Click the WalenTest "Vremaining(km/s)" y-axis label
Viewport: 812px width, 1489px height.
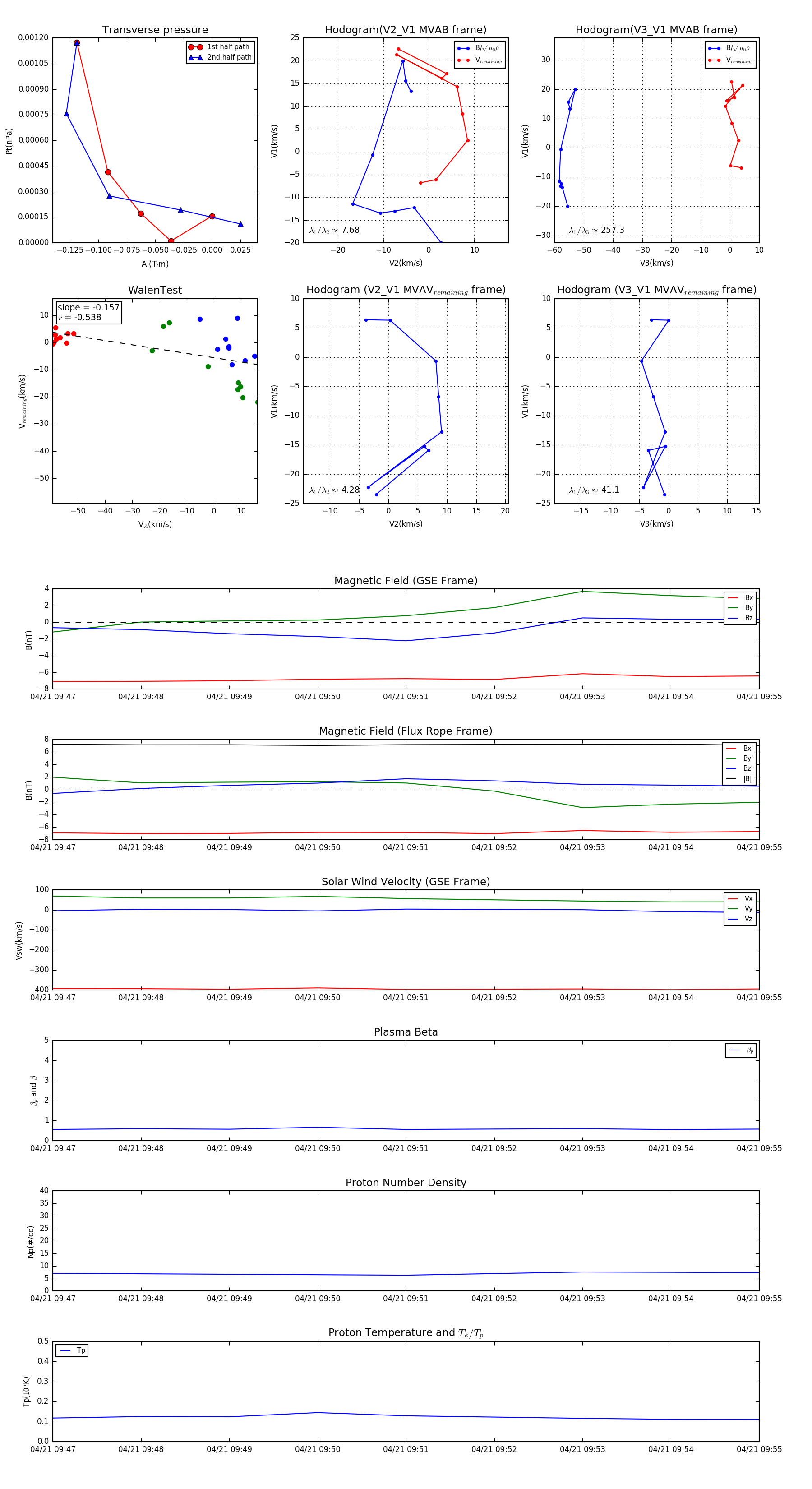(x=23, y=401)
